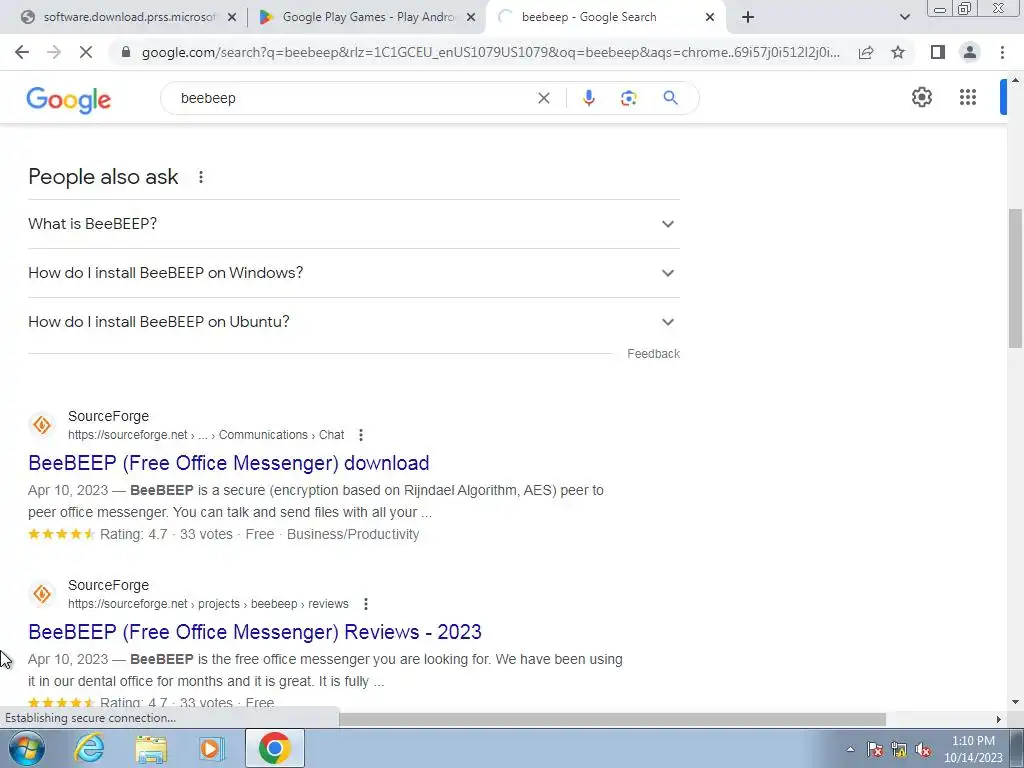
Task: Stop loading the current page
Action: click(x=86, y=52)
